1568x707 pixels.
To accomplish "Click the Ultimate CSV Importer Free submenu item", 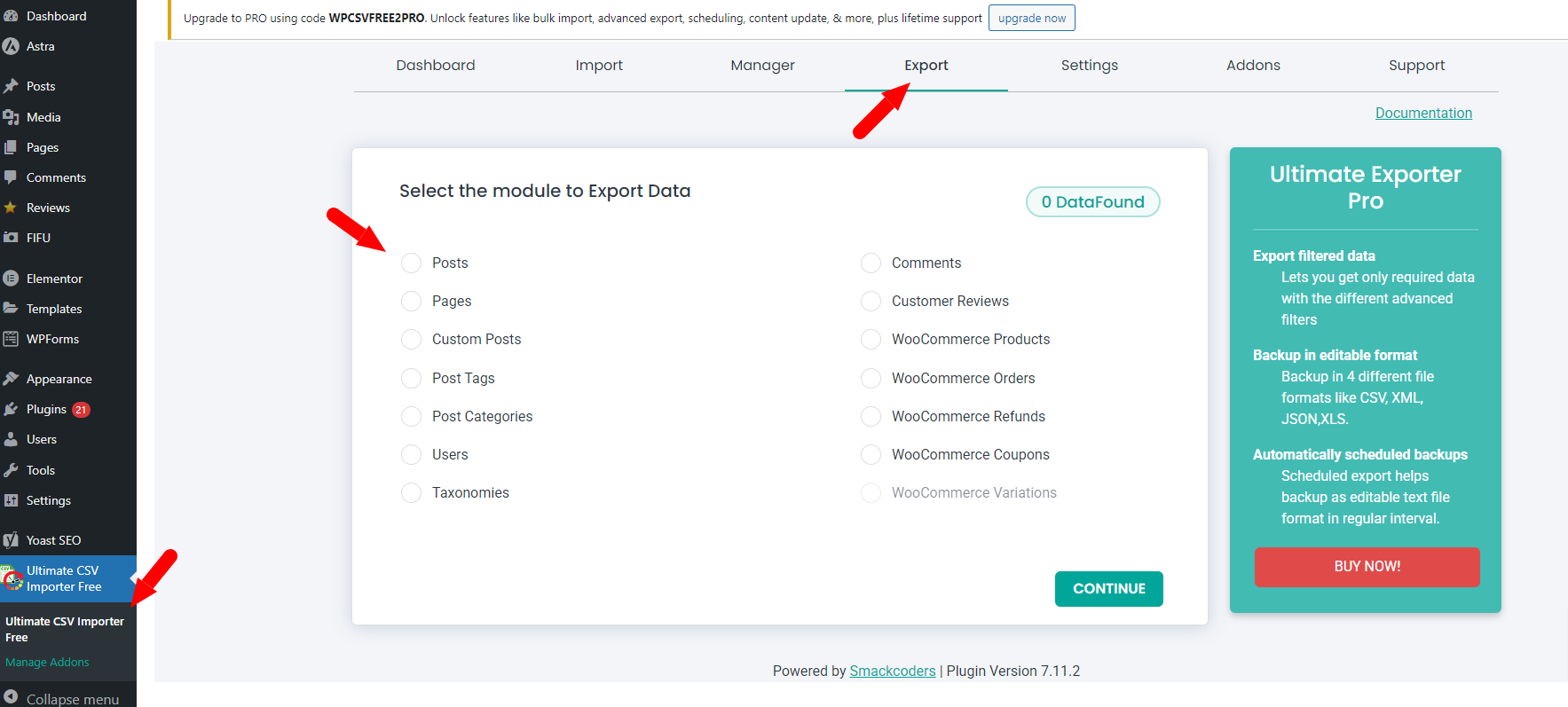I will pos(65,629).
